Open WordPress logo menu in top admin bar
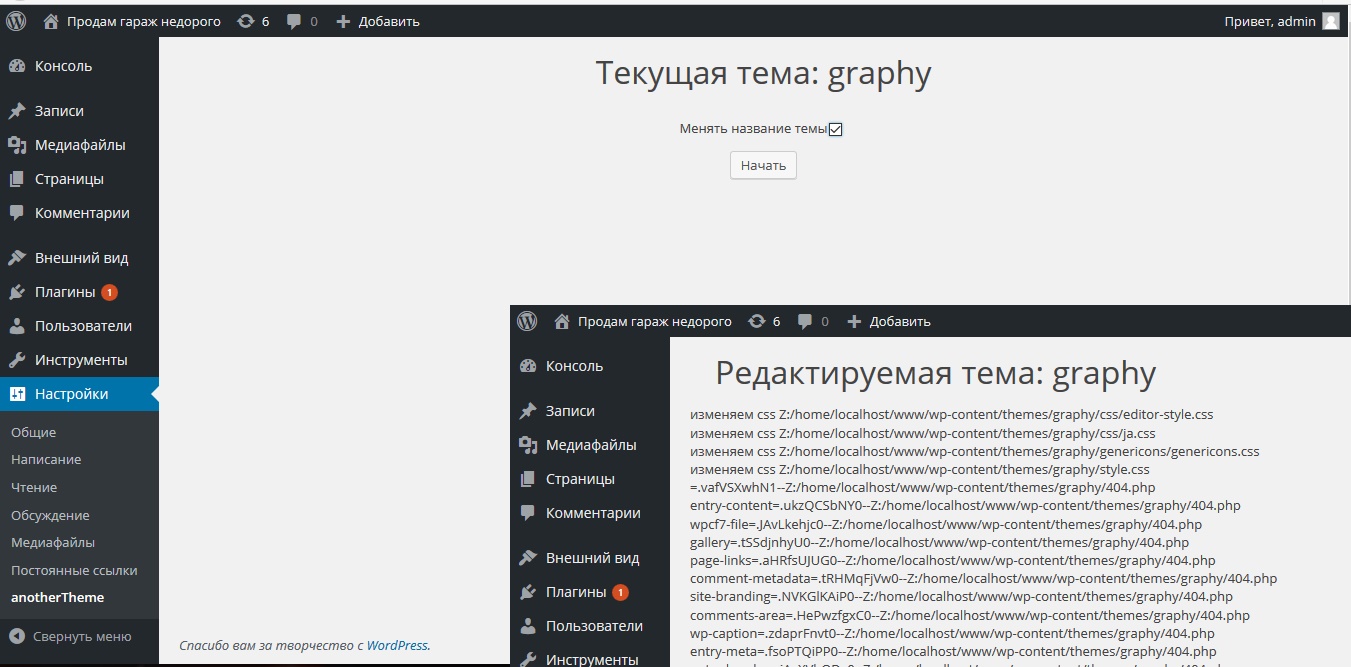This screenshot has width=1351, height=667. (16, 21)
